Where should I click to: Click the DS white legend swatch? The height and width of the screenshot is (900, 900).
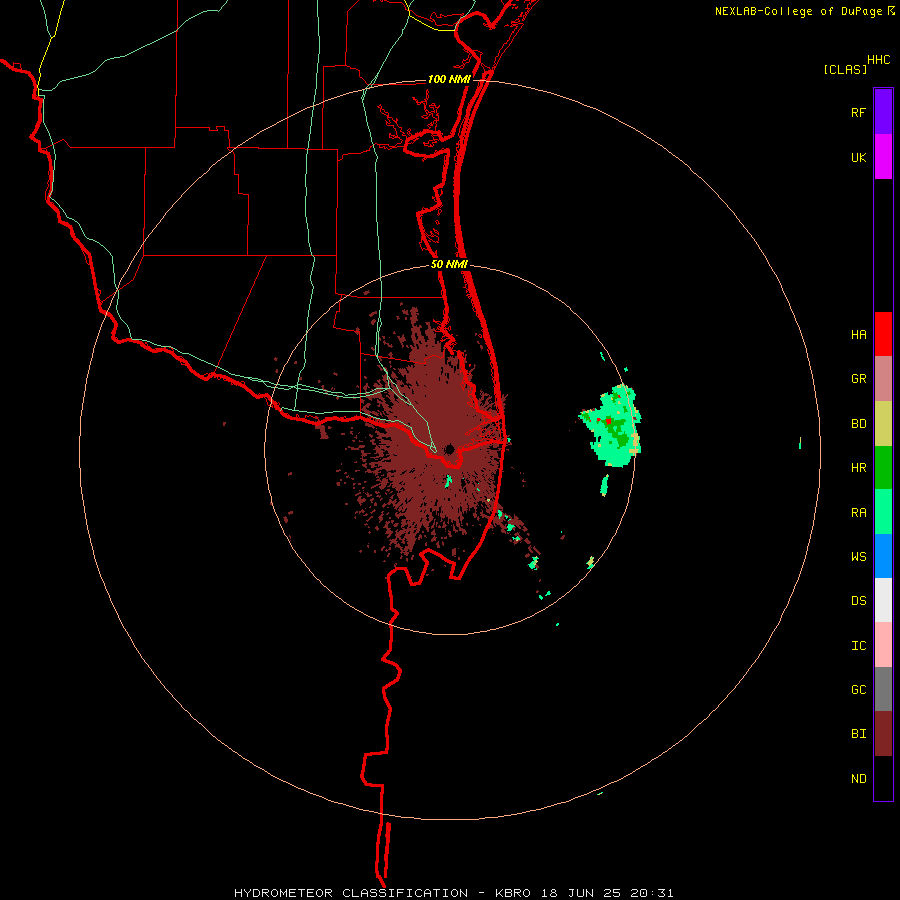click(883, 600)
